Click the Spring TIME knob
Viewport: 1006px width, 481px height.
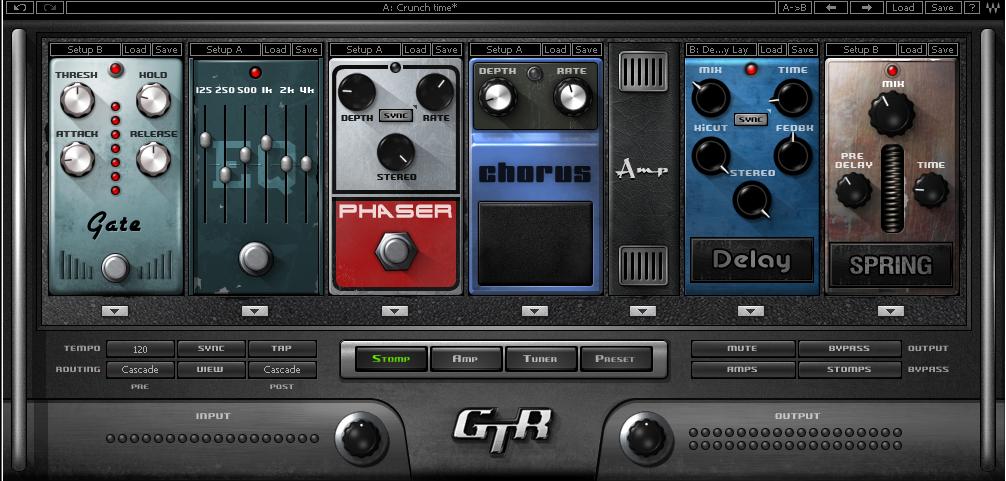pyautogui.click(x=930, y=190)
